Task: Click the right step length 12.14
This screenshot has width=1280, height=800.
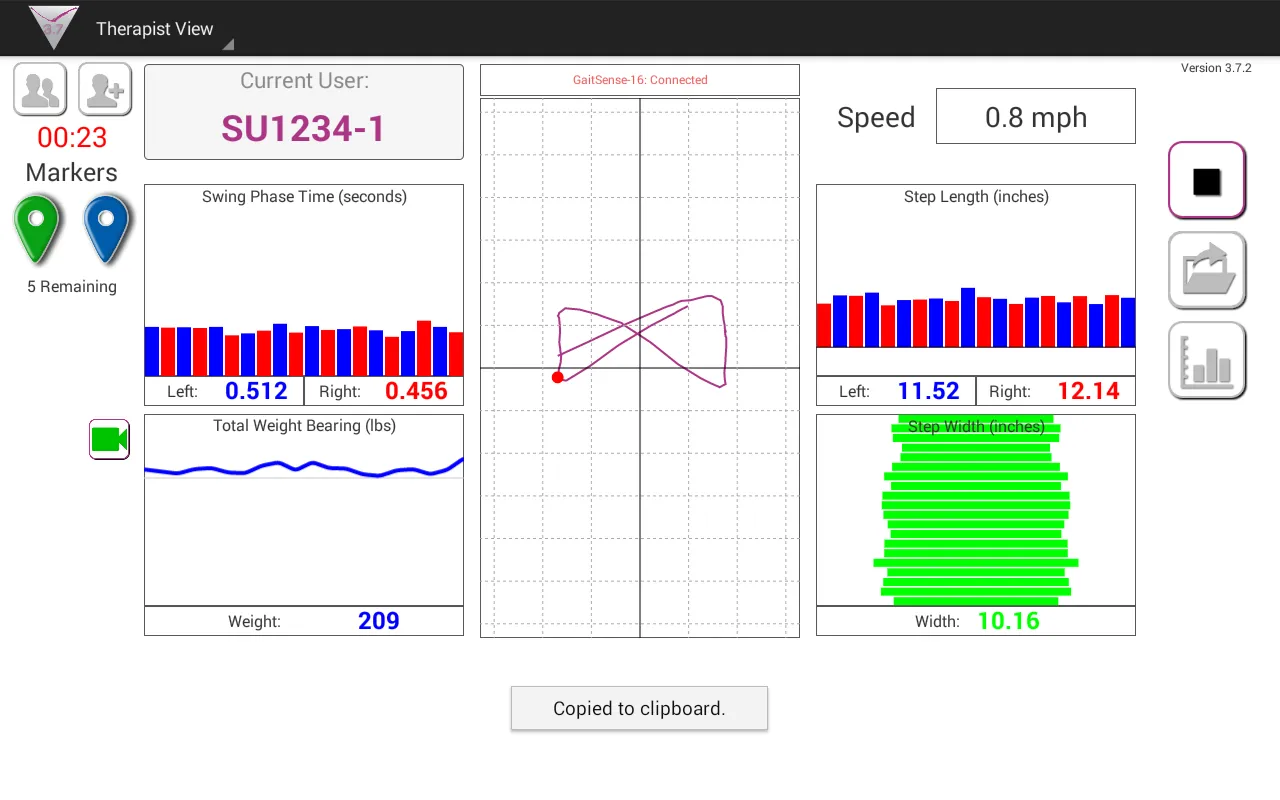Action: pyautogui.click(x=1088, y=391)
